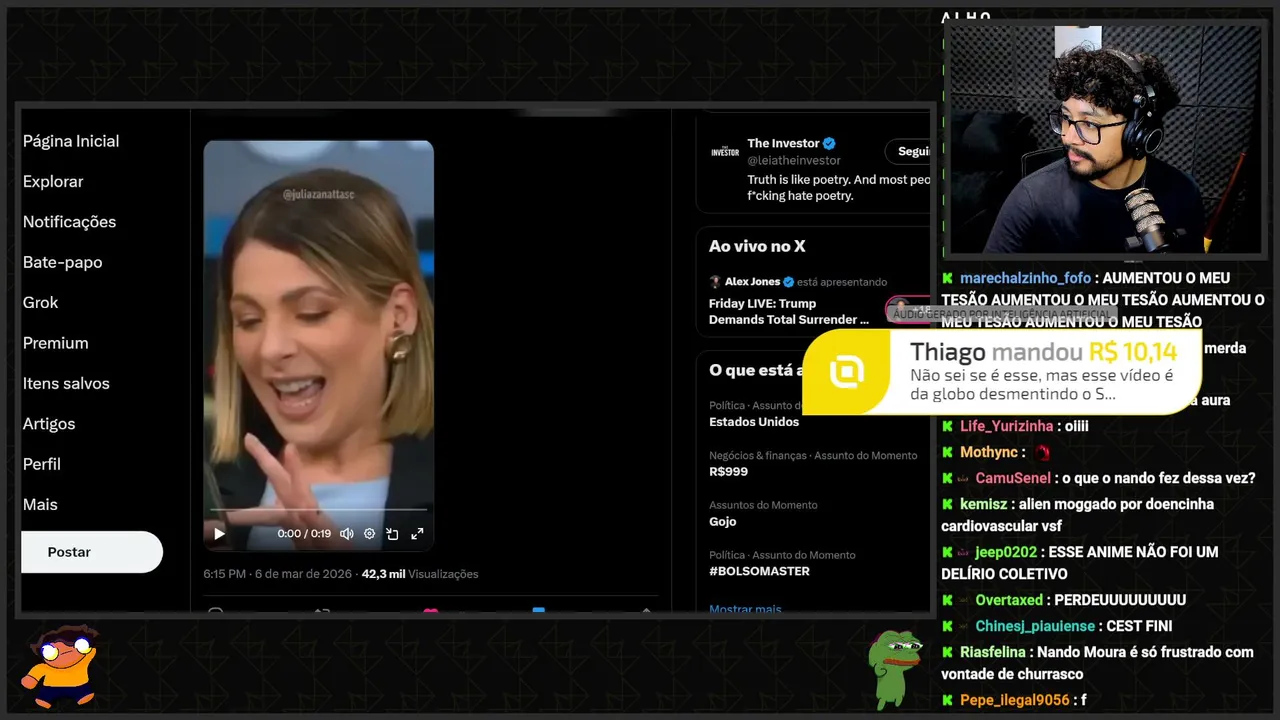
Task: Click the jeep0202 chat username
Action: [1007, 552]
